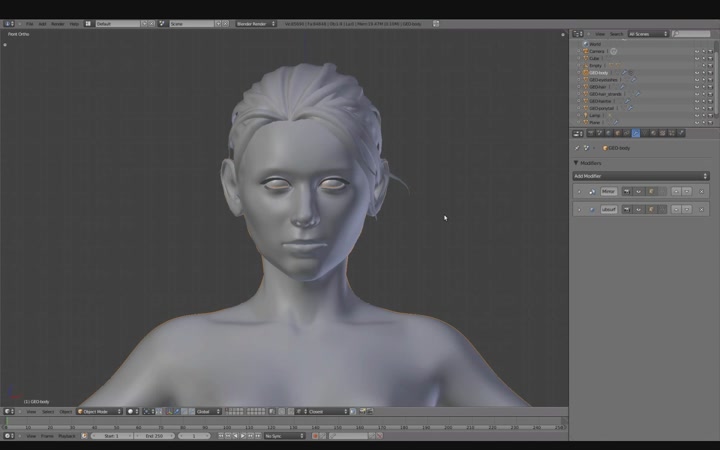Click the Start frame field

(x=112, y=436)
